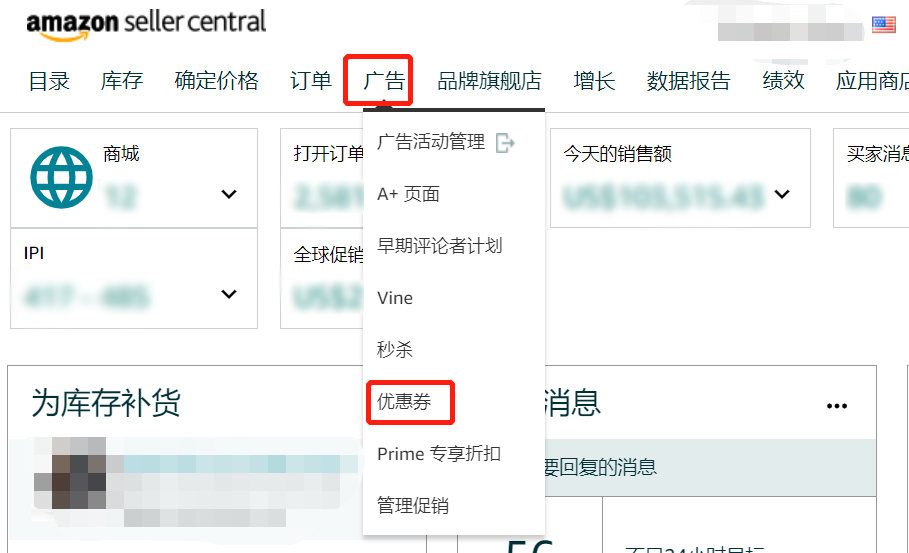Click the US flag marketplace icon
This screenshot has height=553, width=909.
click(883, 24)
